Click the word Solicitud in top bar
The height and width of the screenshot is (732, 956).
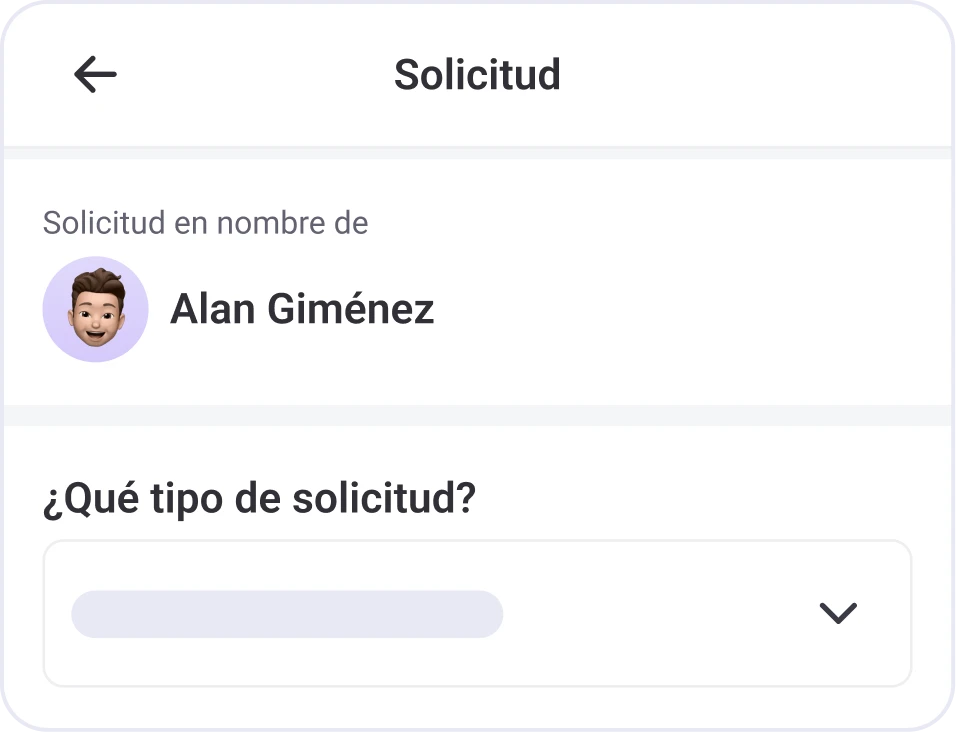tap(477, 75)
